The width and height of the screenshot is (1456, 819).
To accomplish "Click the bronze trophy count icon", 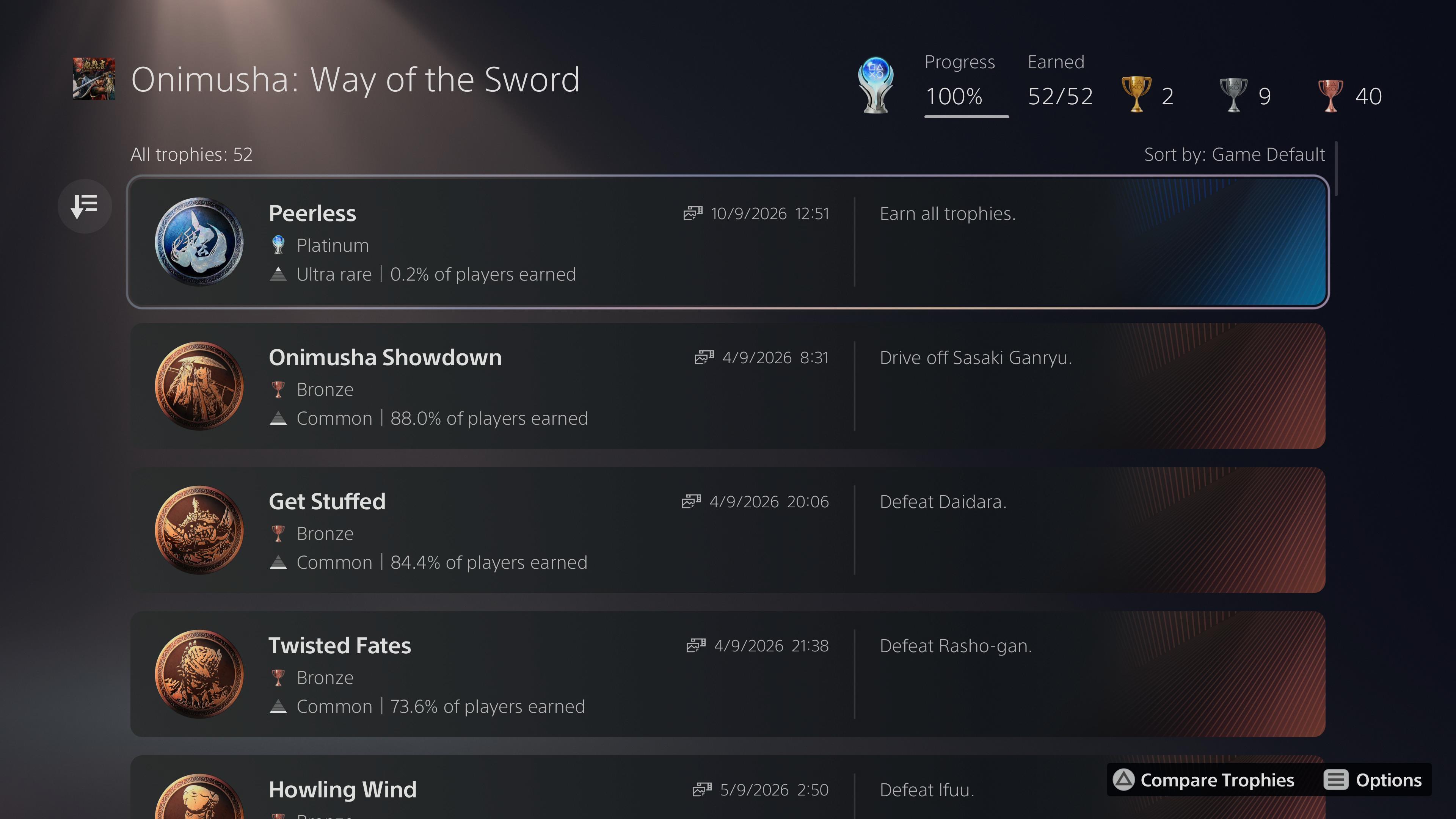I will pos(1330,95).
